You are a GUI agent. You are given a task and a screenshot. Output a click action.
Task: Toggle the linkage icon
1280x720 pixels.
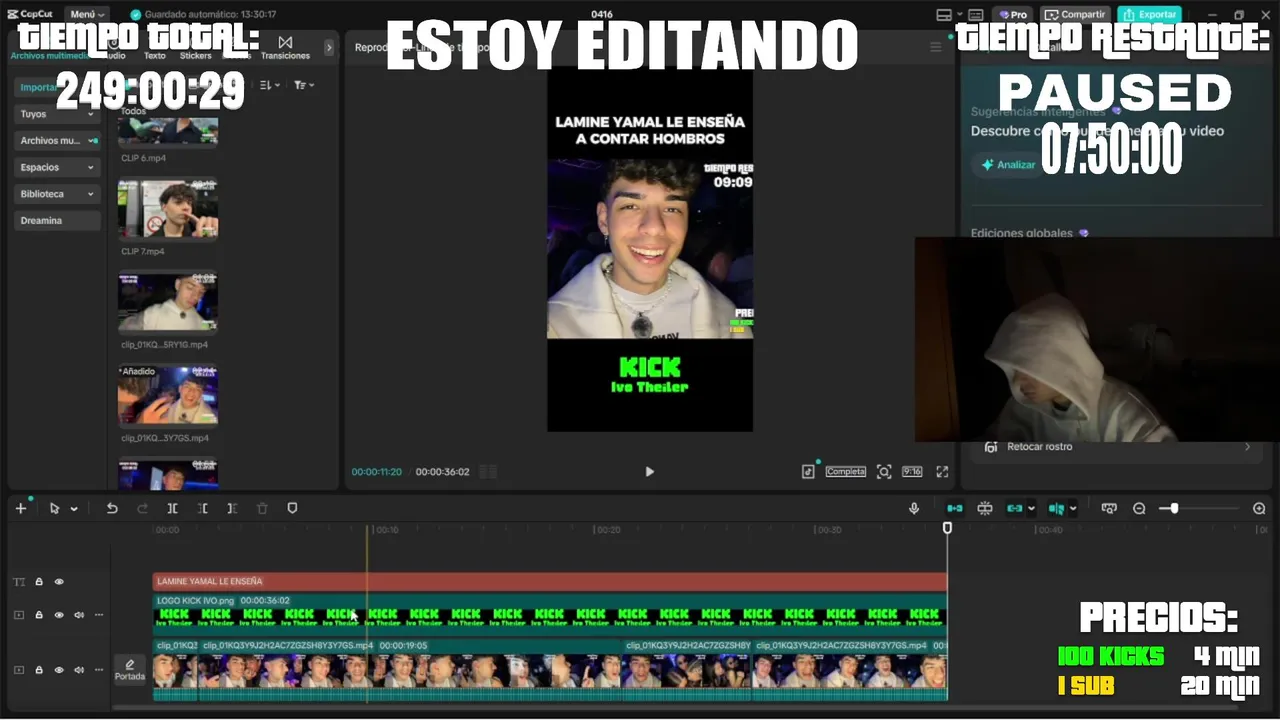pyautogui.click(x=1015, y=508)
